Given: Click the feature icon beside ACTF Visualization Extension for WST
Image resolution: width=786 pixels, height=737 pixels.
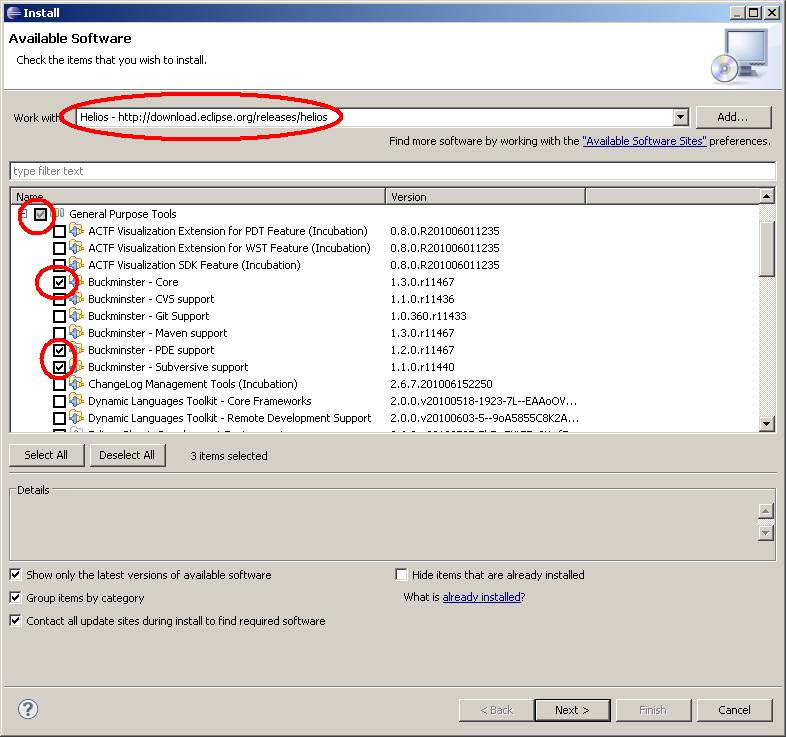Looking at the screenshot, I should point(76,248).
